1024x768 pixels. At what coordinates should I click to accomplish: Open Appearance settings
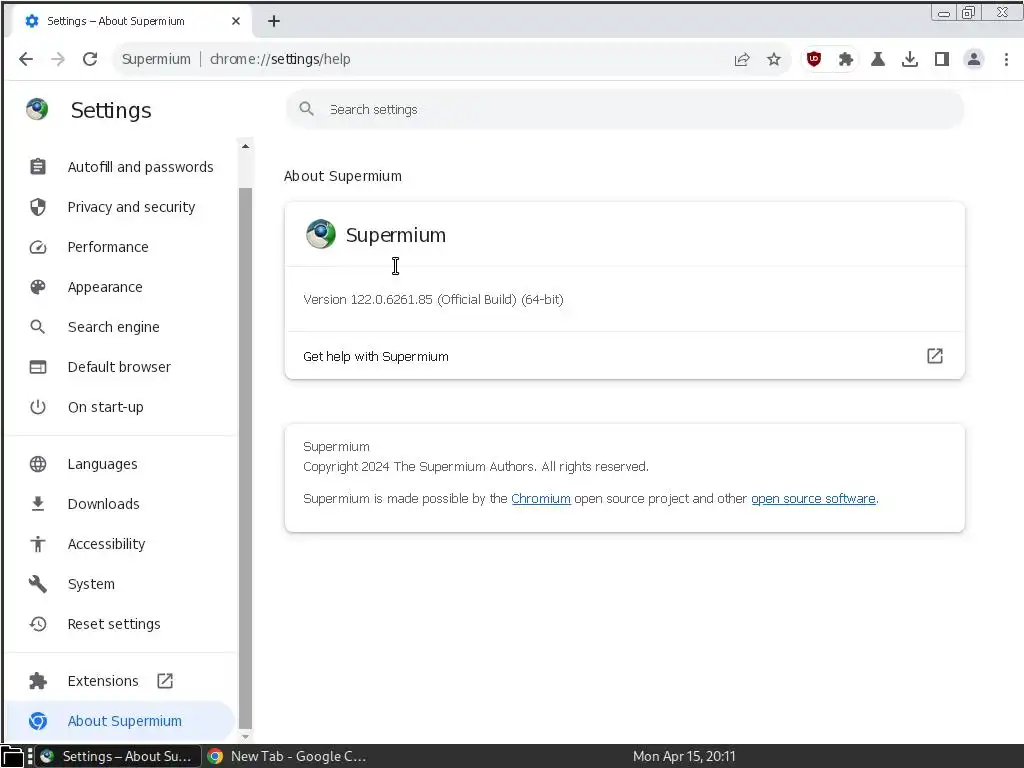pyautogui.click(x=121, y=287)
